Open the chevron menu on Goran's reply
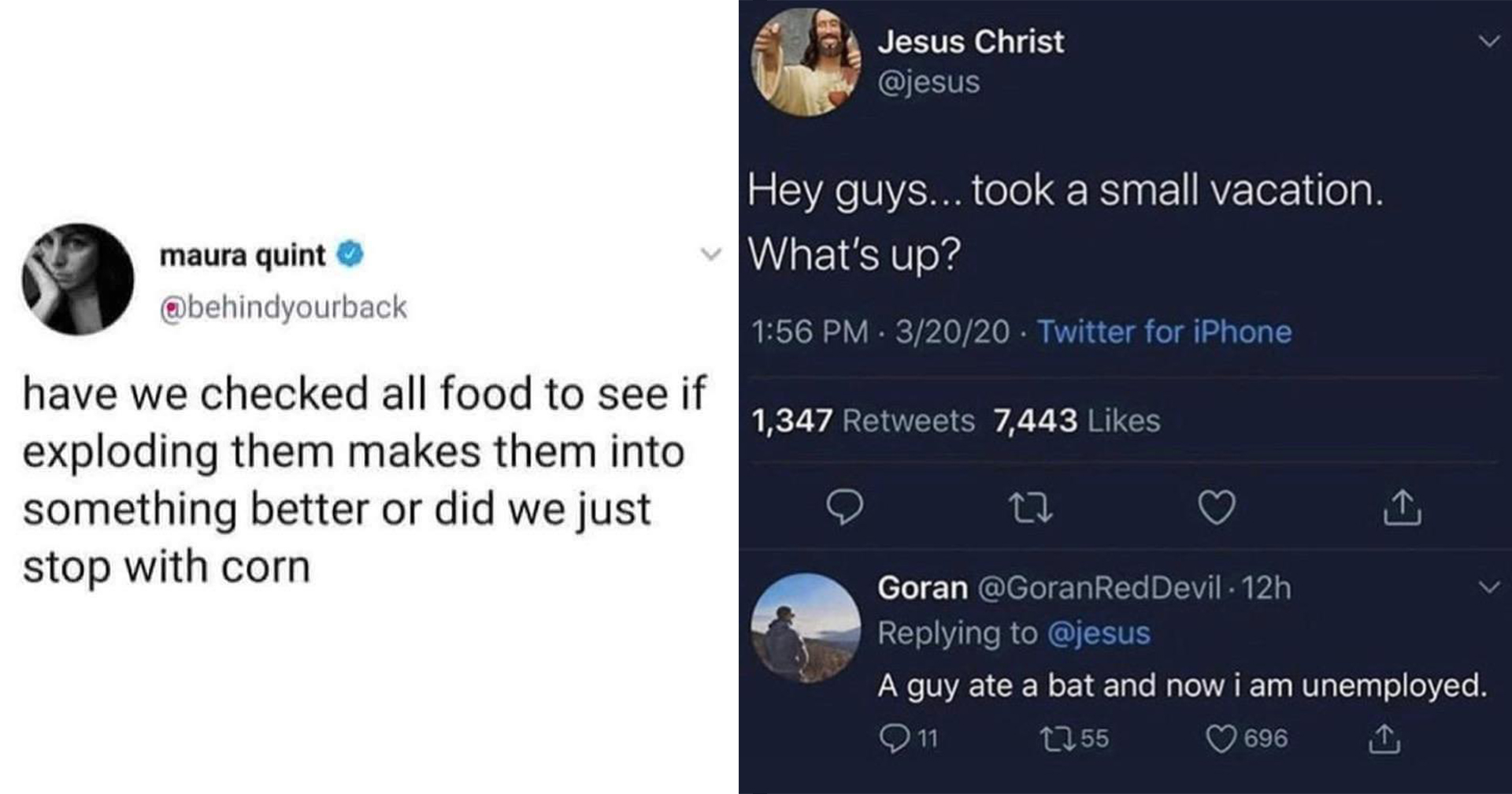1512x794 pixels. pyautogui.click(x=1488, y=588)
